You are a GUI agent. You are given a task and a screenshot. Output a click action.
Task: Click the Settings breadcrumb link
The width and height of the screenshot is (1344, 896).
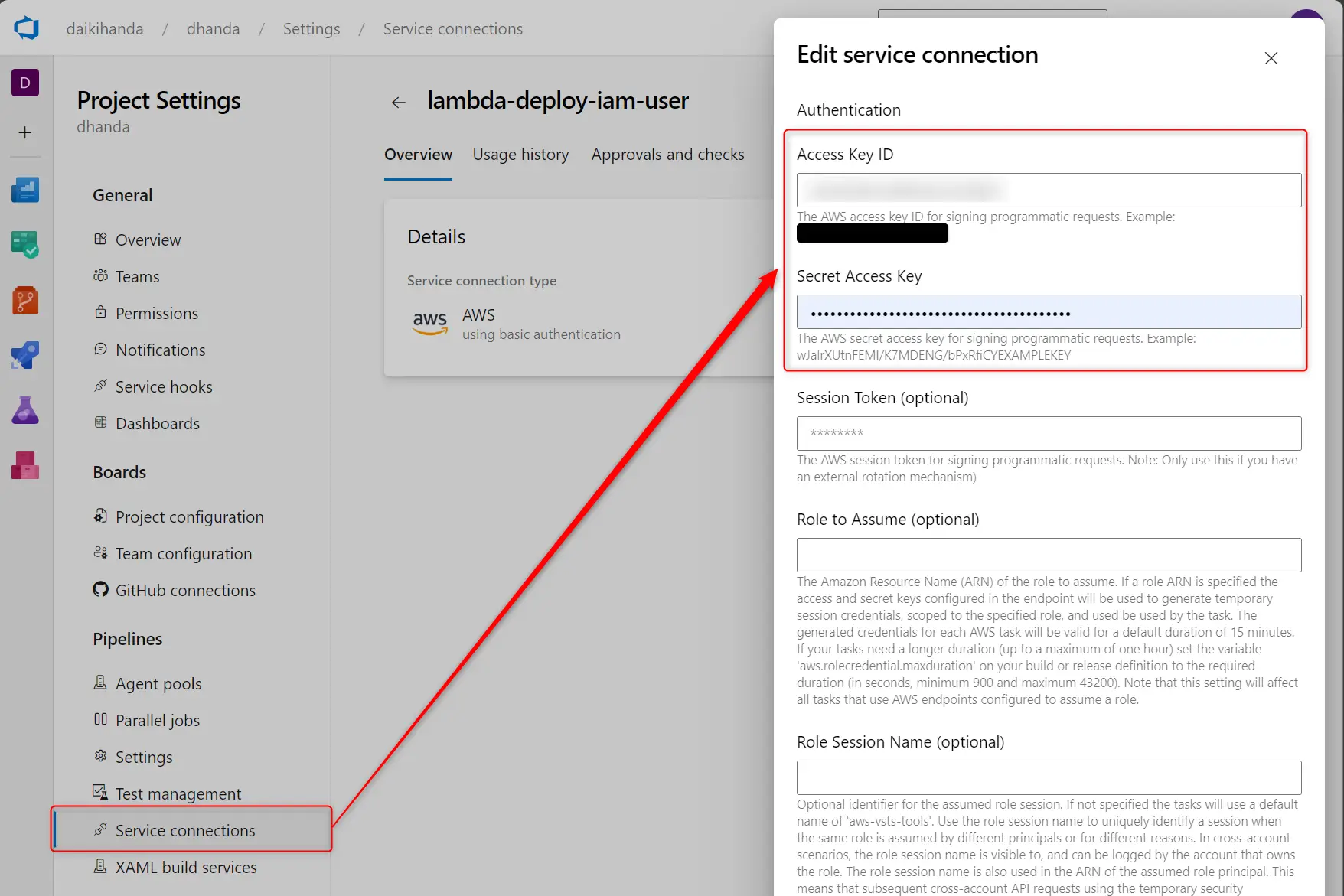[x=312, y=29]
